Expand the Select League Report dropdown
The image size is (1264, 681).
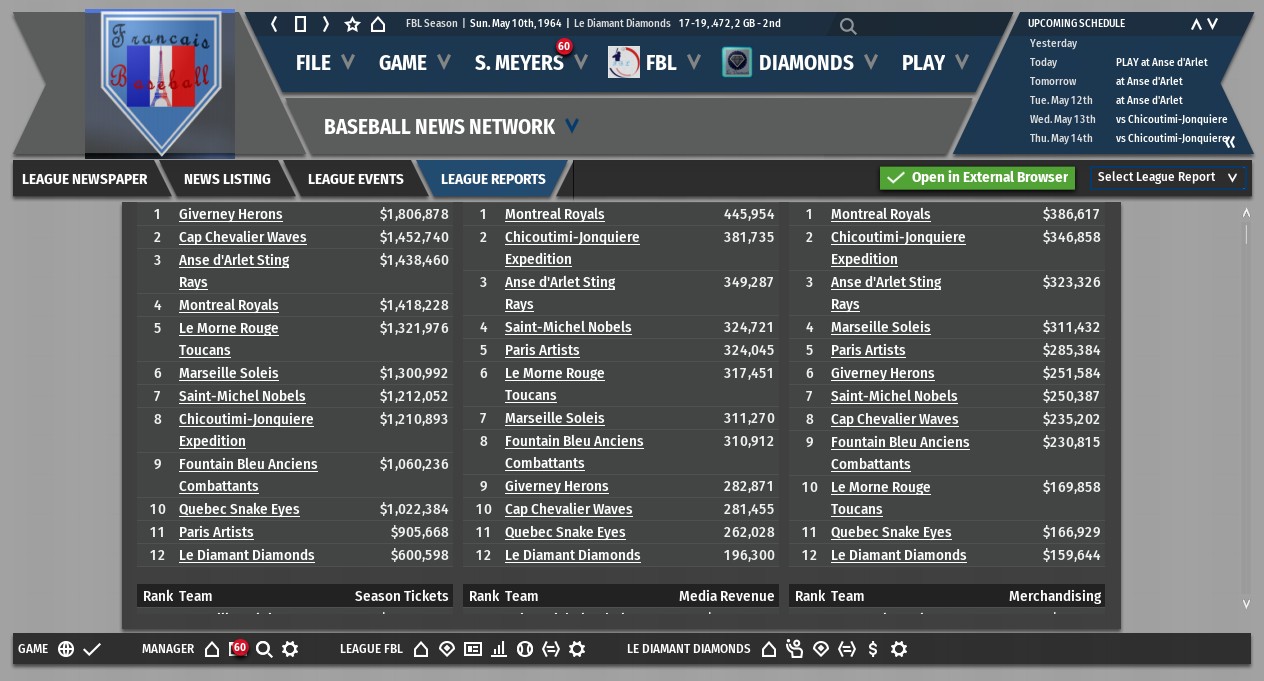coord(1168,177)
